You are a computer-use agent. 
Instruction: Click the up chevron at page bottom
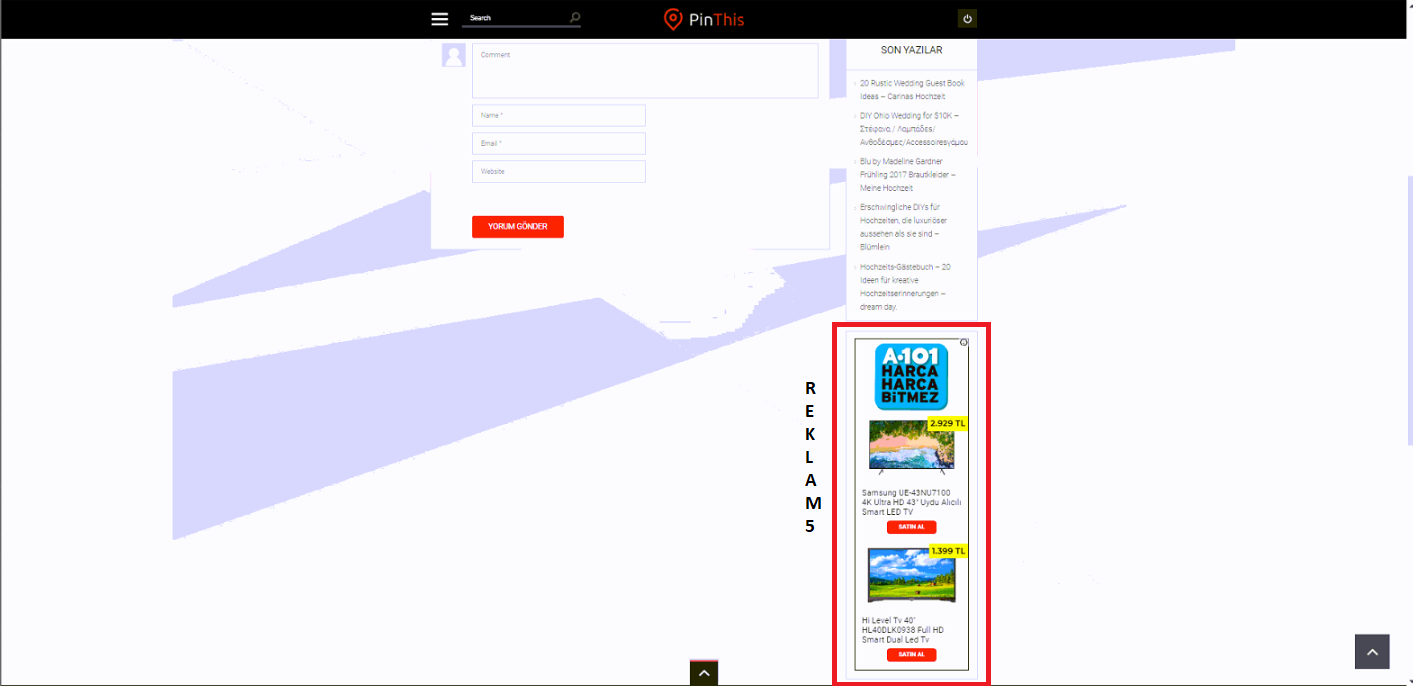[704, 674]
